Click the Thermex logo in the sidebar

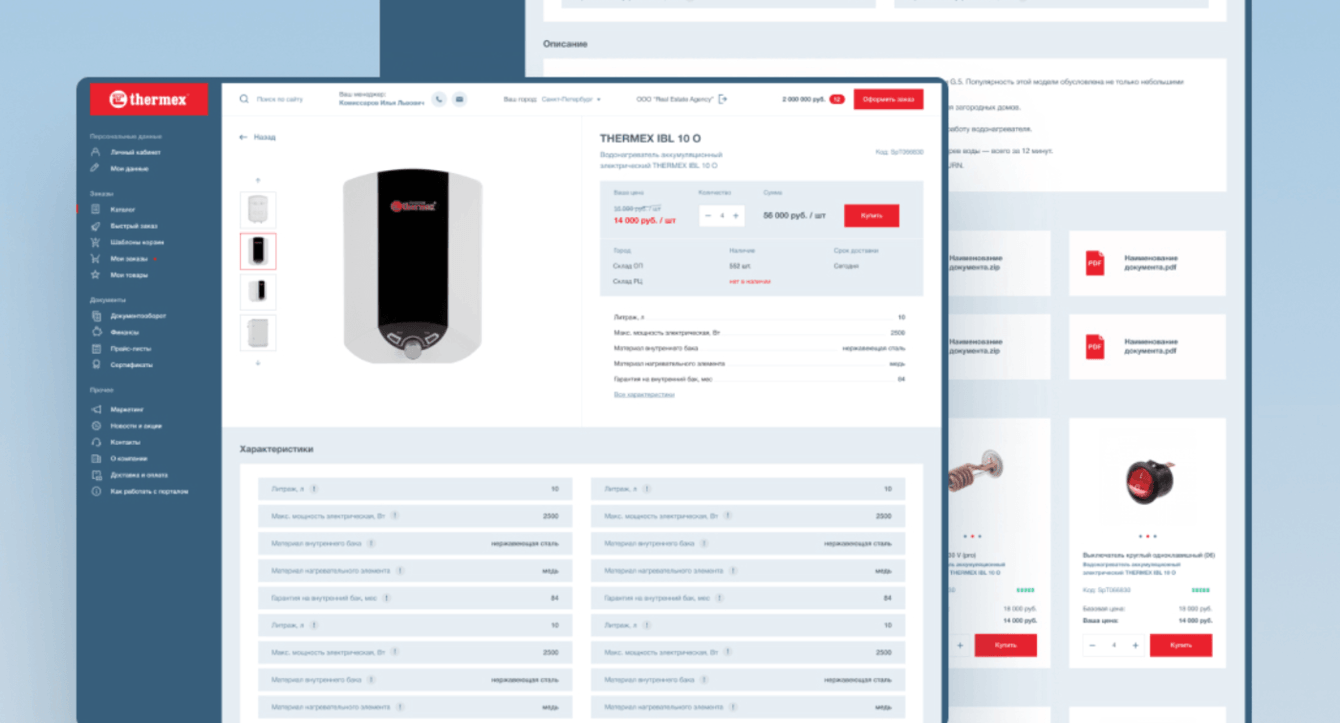point(148,99)
